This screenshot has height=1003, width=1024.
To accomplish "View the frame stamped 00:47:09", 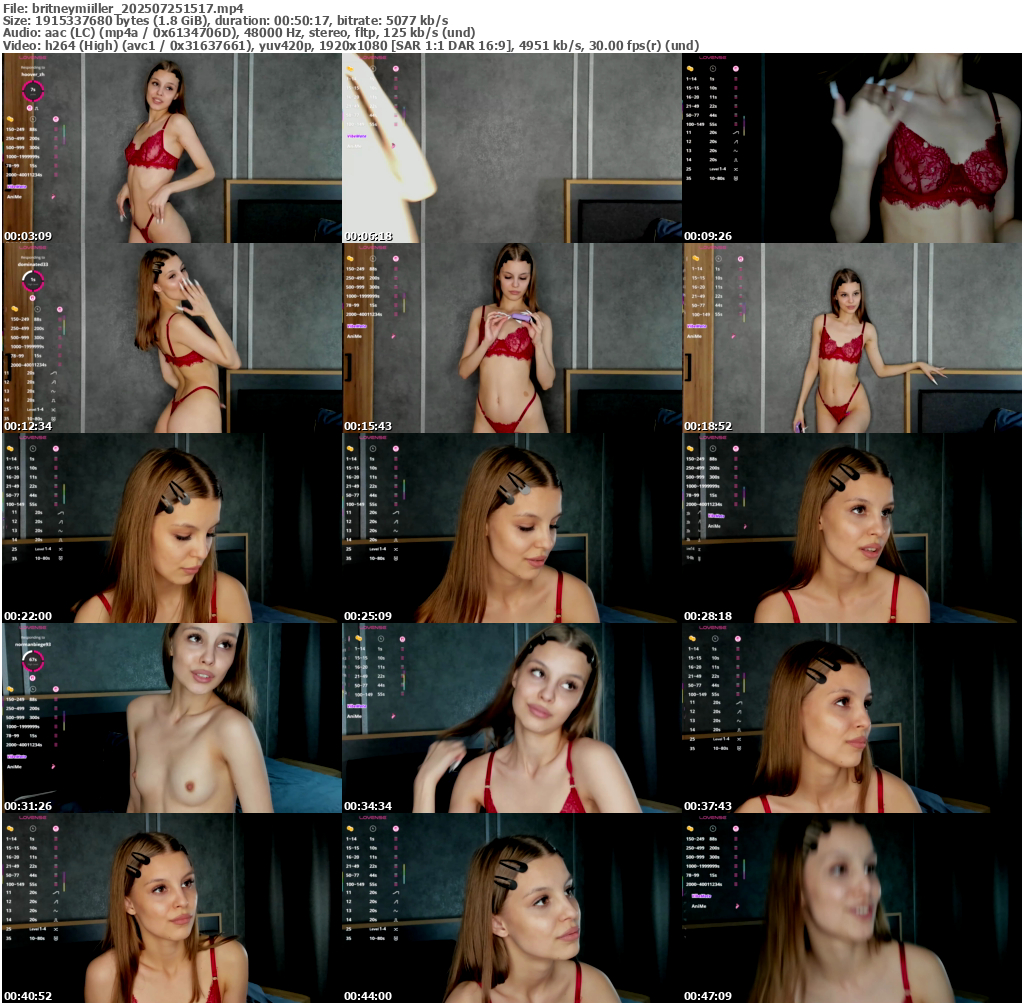I will pos(852,908).
